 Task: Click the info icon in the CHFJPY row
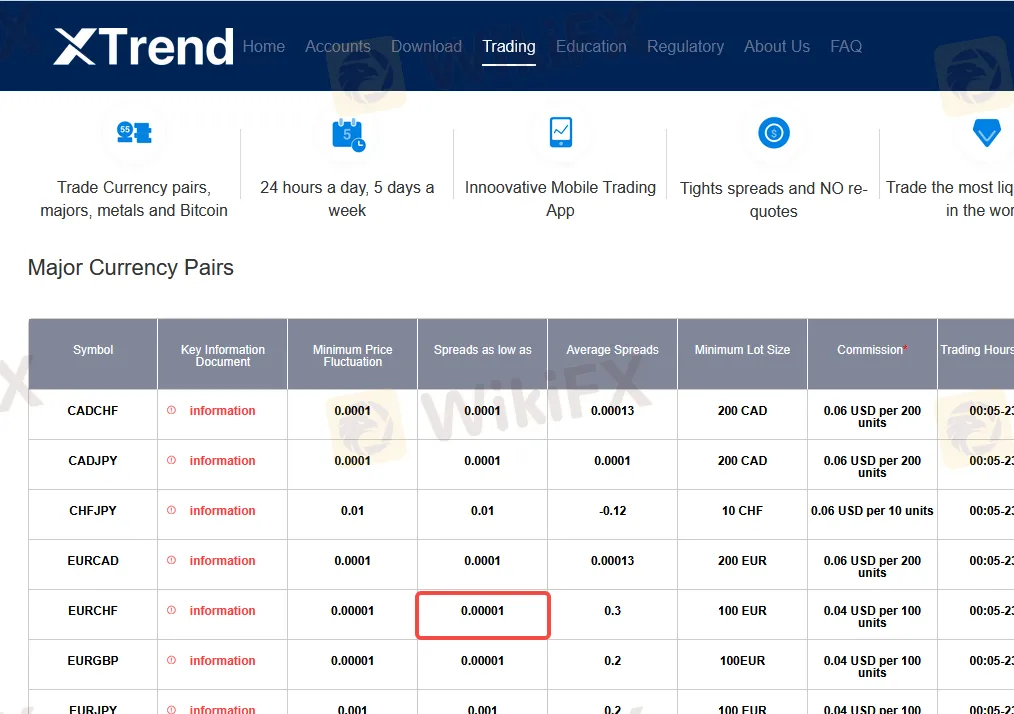171,510
